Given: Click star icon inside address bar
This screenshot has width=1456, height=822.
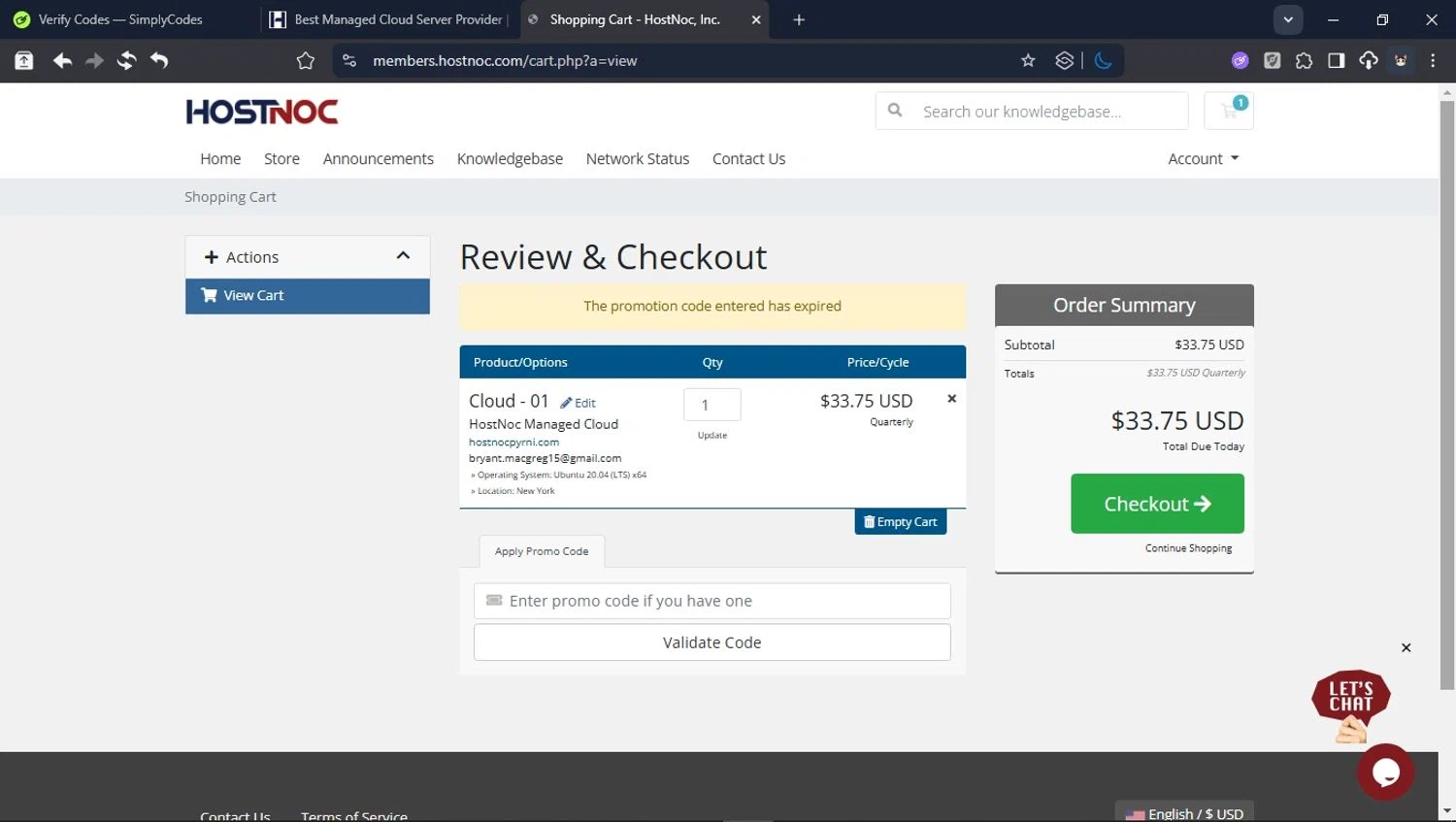Looking at the screenshot, I should click(1028, 60).
